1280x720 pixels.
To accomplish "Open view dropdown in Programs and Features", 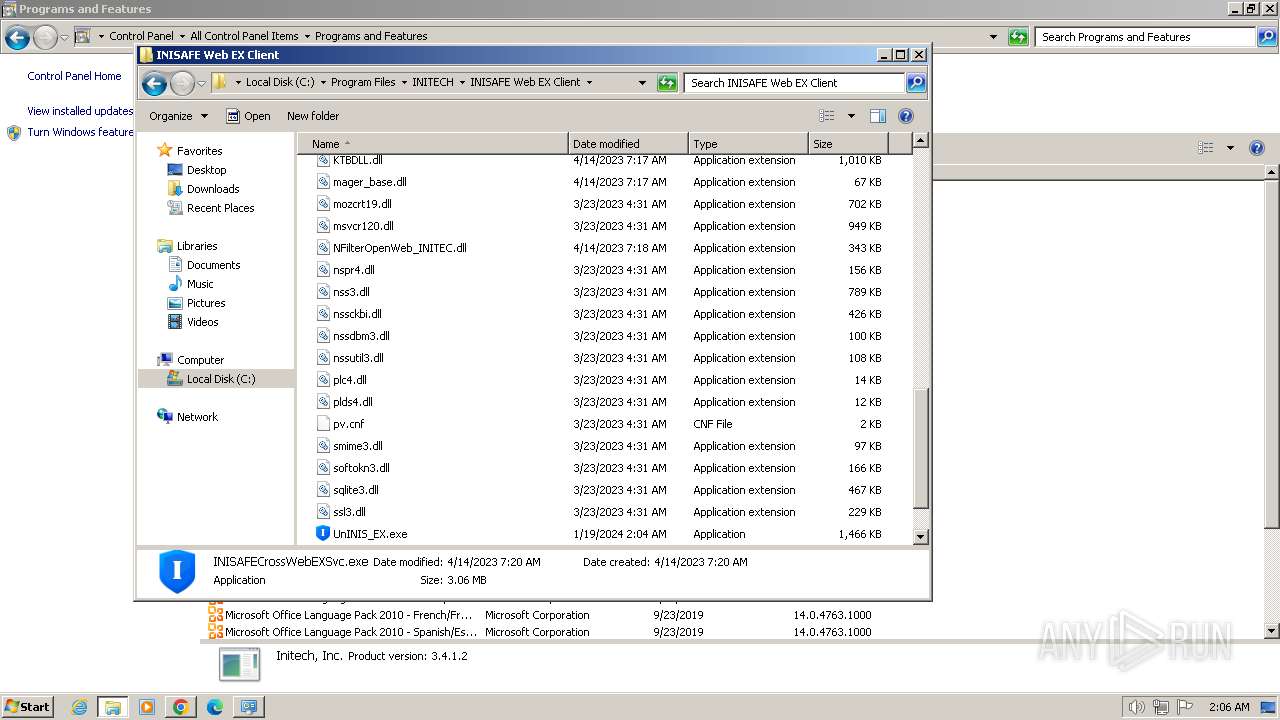I will coord(1230,148).
